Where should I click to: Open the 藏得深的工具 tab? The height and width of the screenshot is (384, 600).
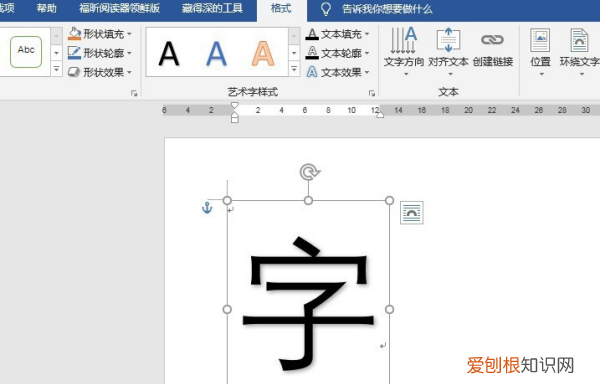[x=212, y=8]
